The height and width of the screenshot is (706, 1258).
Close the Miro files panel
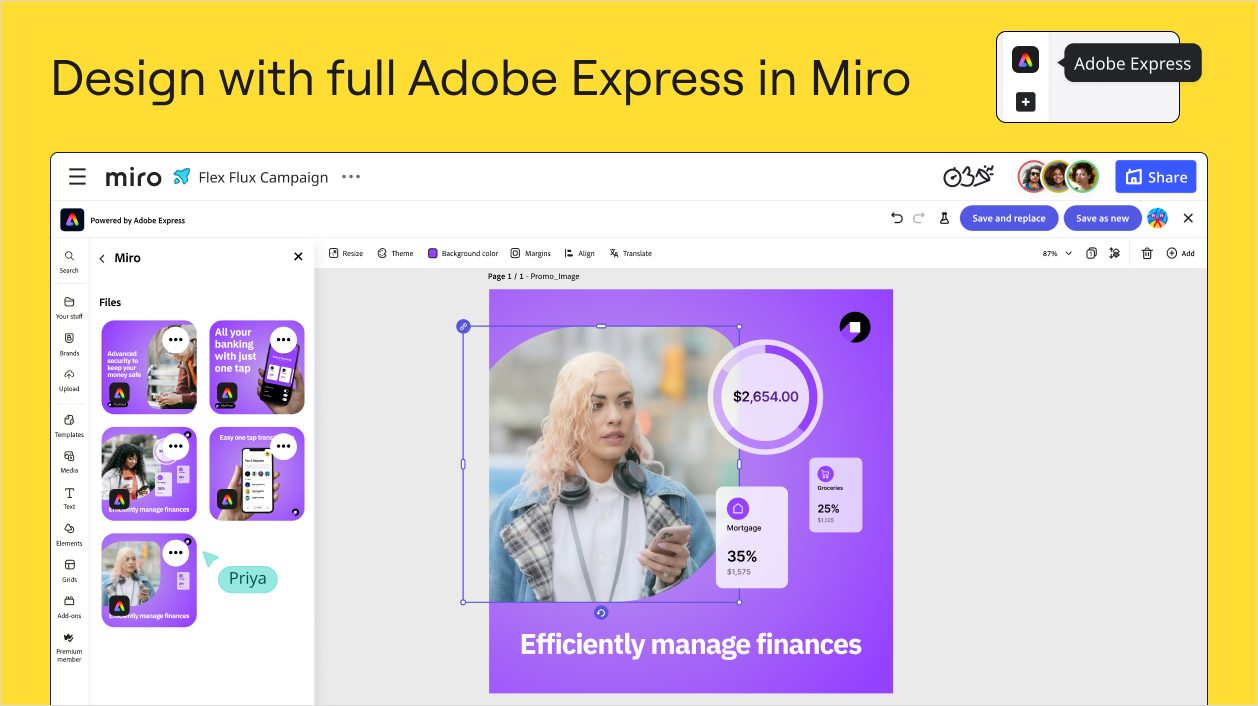(x=298, y=257)
